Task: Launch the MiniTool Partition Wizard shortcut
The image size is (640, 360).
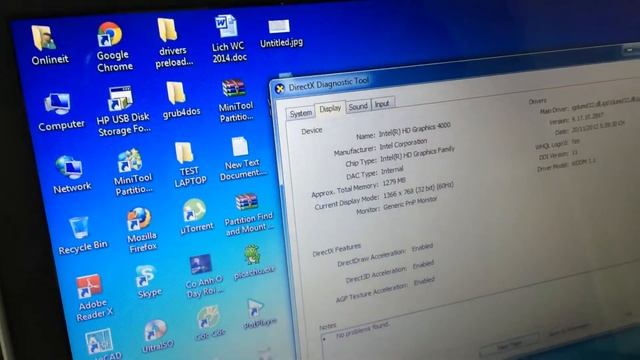Action: click(129, 160)
